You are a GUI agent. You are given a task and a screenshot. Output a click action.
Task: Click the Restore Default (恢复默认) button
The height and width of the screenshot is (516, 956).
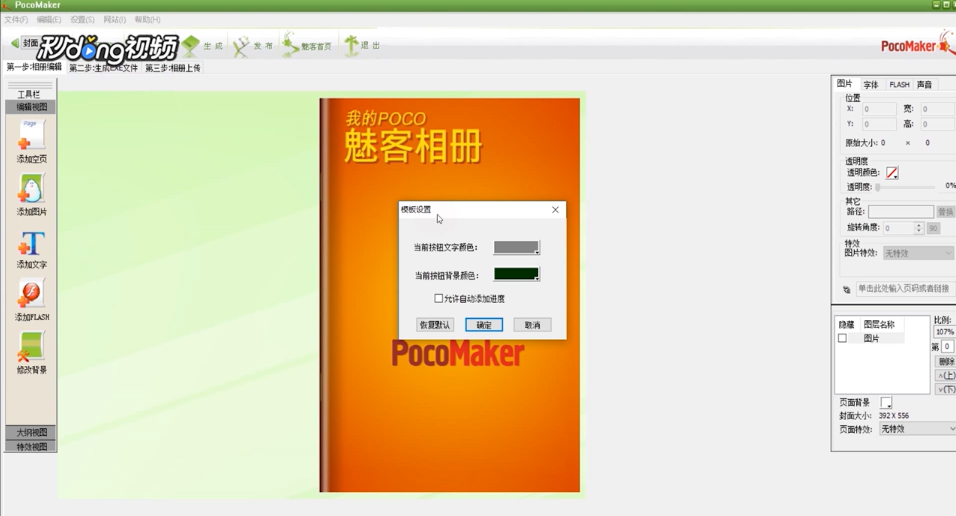435,325
